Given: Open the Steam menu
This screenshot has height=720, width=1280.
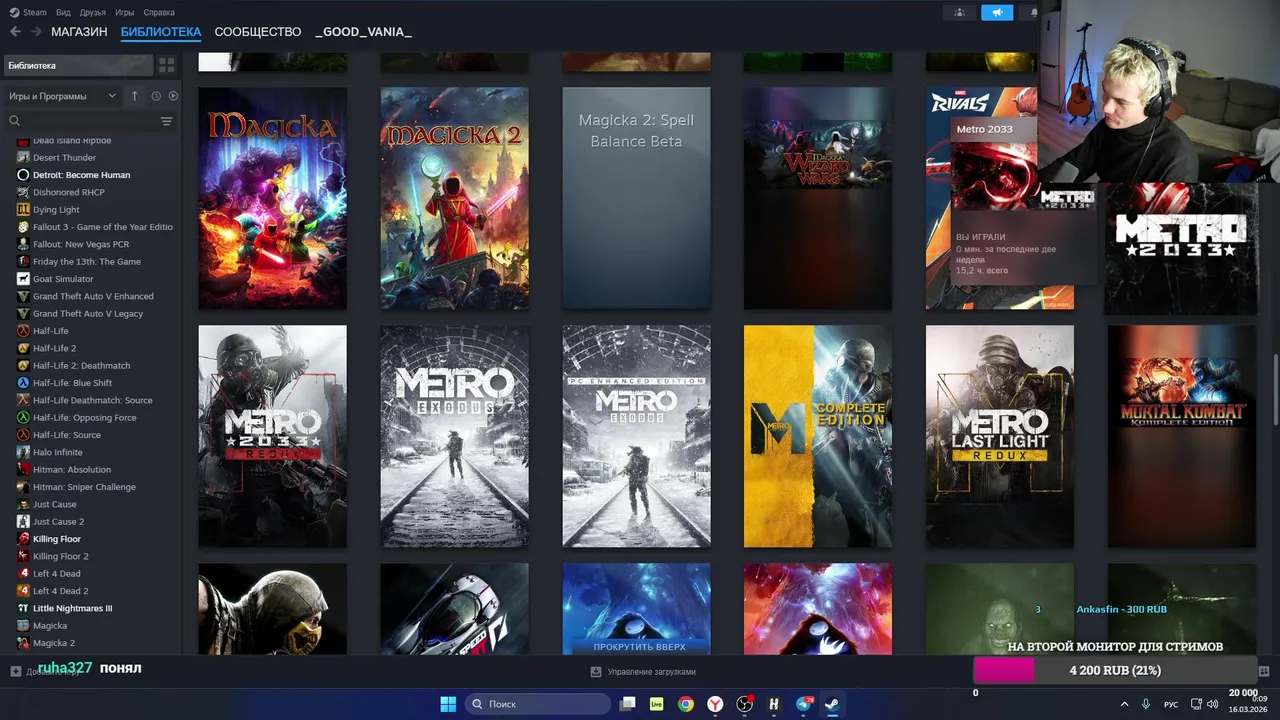Looking at the screenshot, I should [28, 12].
